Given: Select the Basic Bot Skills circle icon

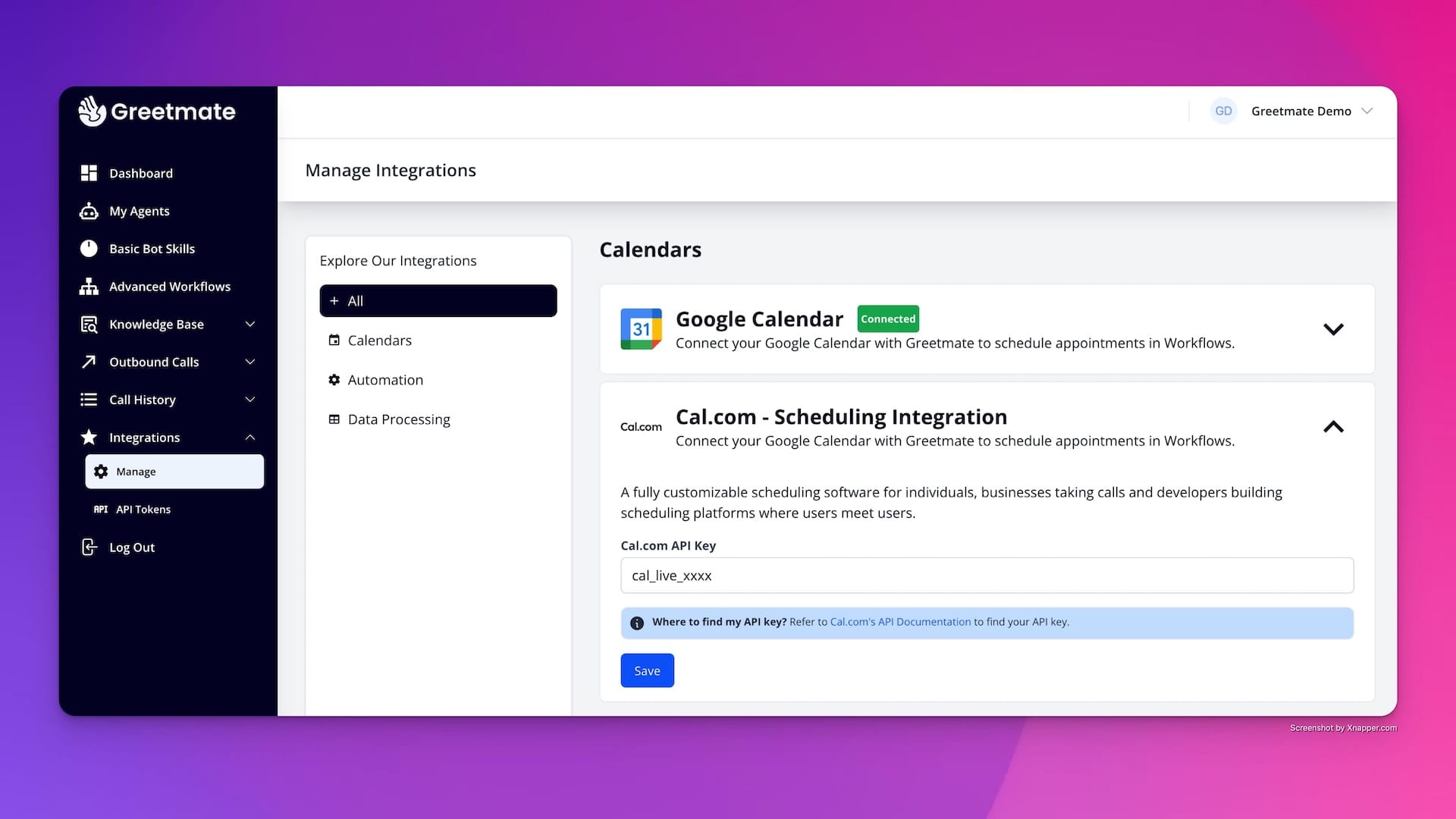Looking at the screenshot, I should tap(89, 249).
